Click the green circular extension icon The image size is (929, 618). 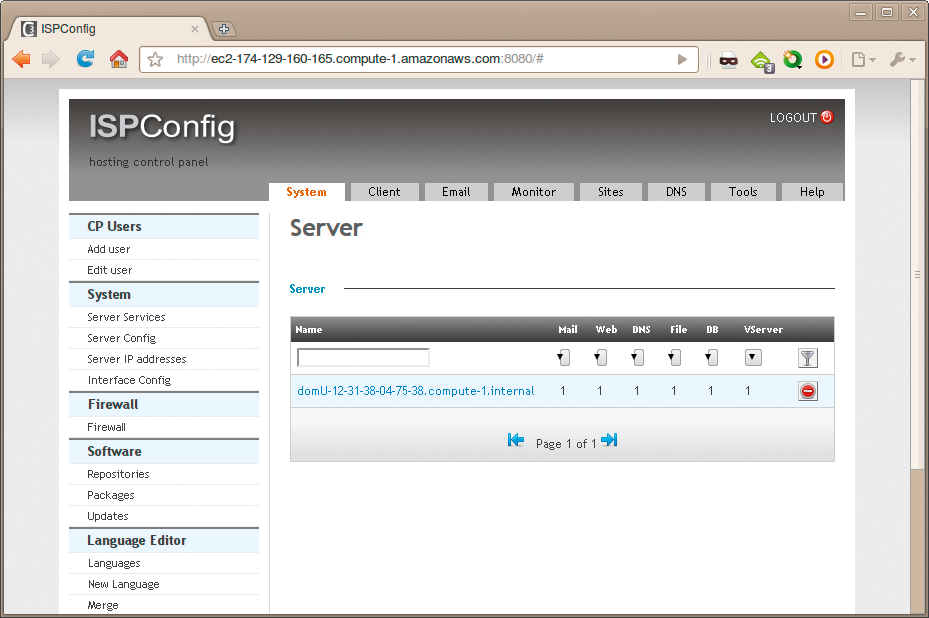[792, 59]
